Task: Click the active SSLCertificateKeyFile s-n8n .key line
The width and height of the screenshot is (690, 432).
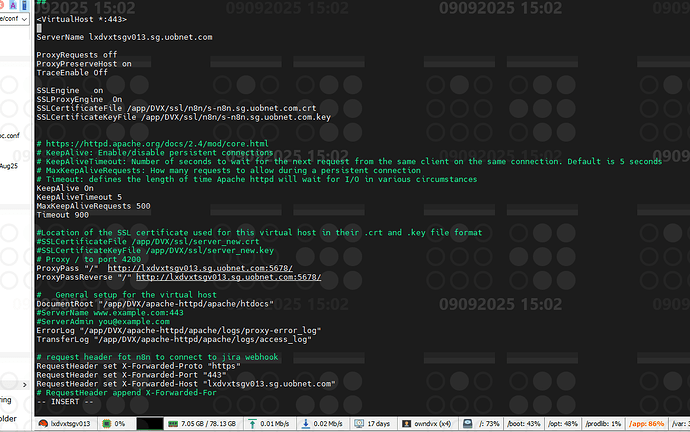Action: click(184, 117)
